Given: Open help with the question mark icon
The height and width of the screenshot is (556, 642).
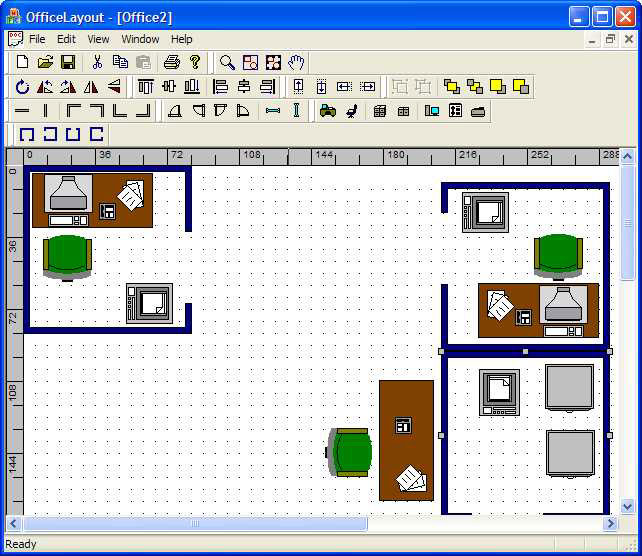Looking at the screenshot, I should 195,62.
